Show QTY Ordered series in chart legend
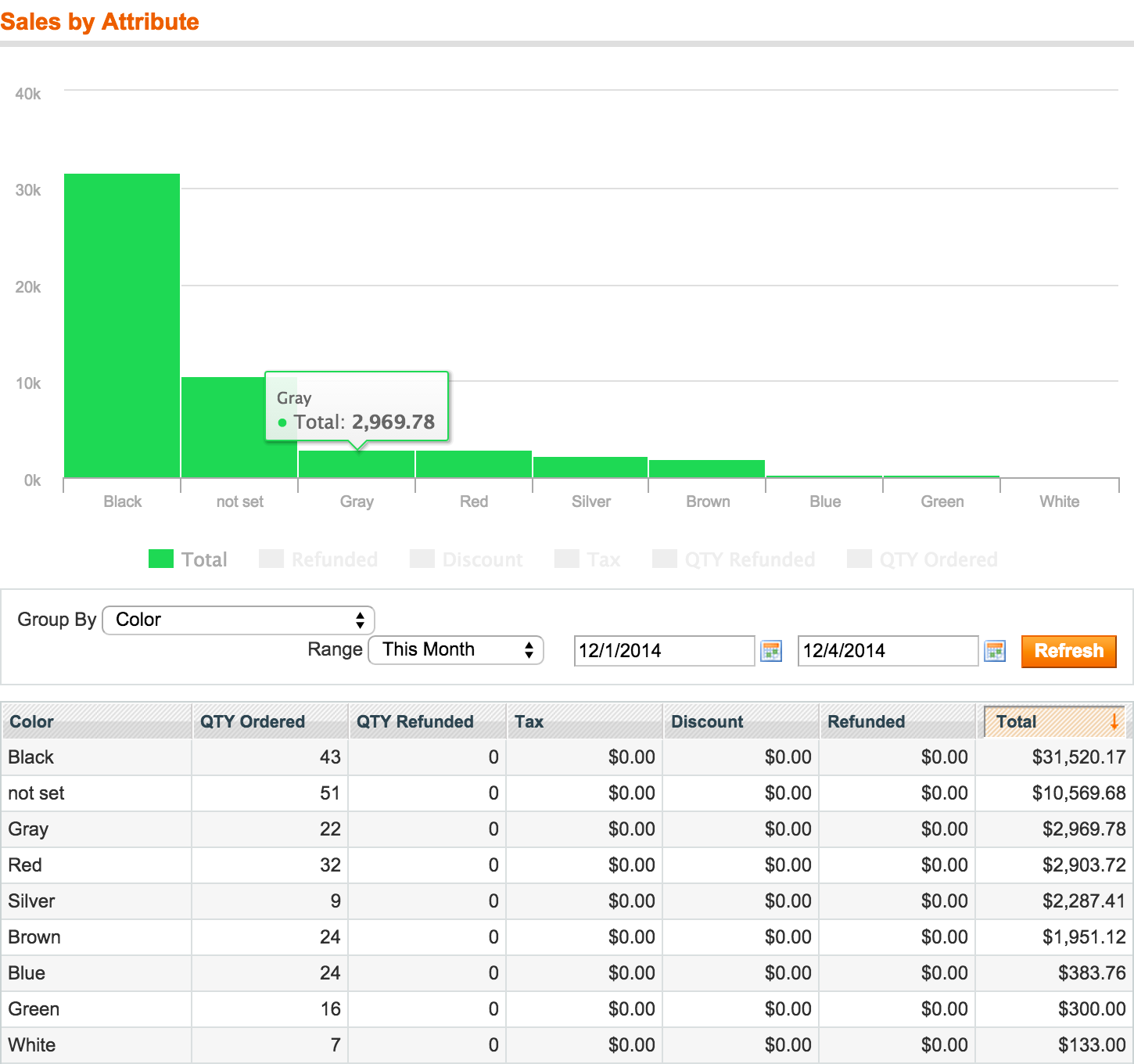 (923, 559)
